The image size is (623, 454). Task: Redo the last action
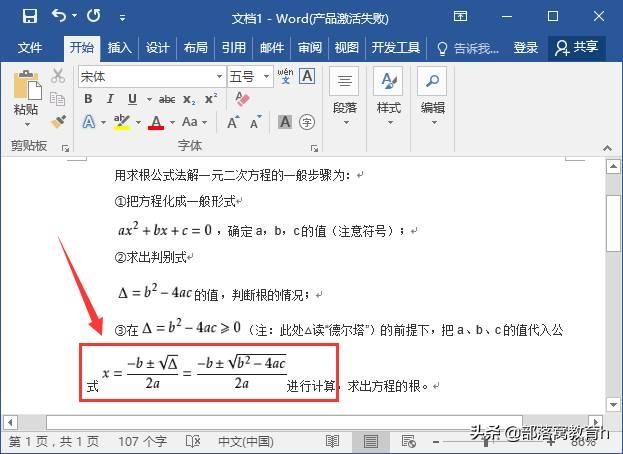94,16
